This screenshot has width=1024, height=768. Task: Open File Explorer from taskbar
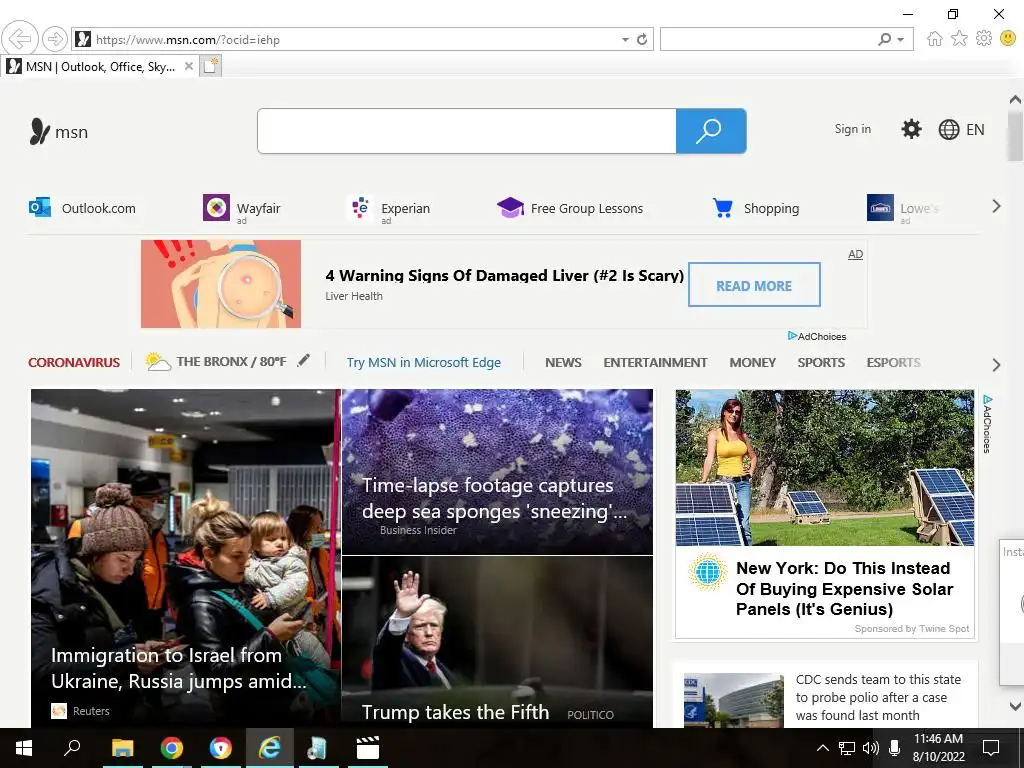pyautogui.click(x=122, y=748)
